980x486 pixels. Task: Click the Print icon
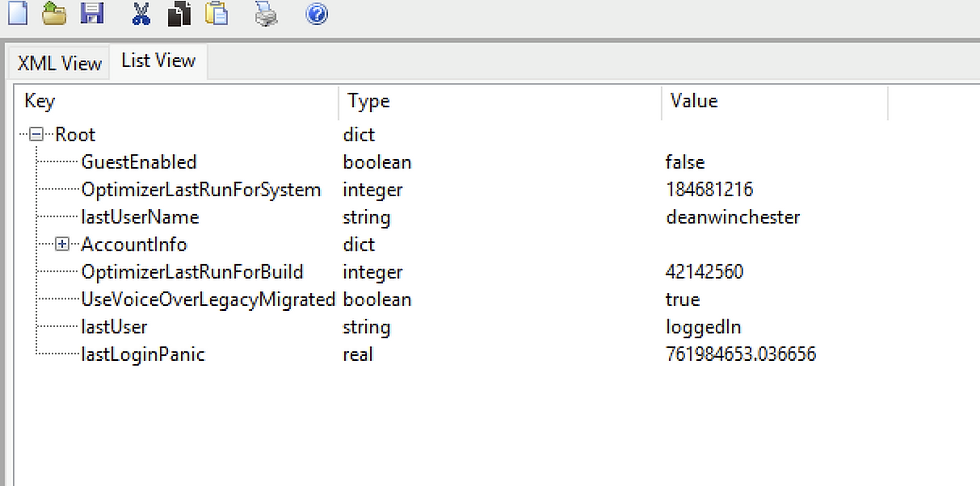pos(266,14)
